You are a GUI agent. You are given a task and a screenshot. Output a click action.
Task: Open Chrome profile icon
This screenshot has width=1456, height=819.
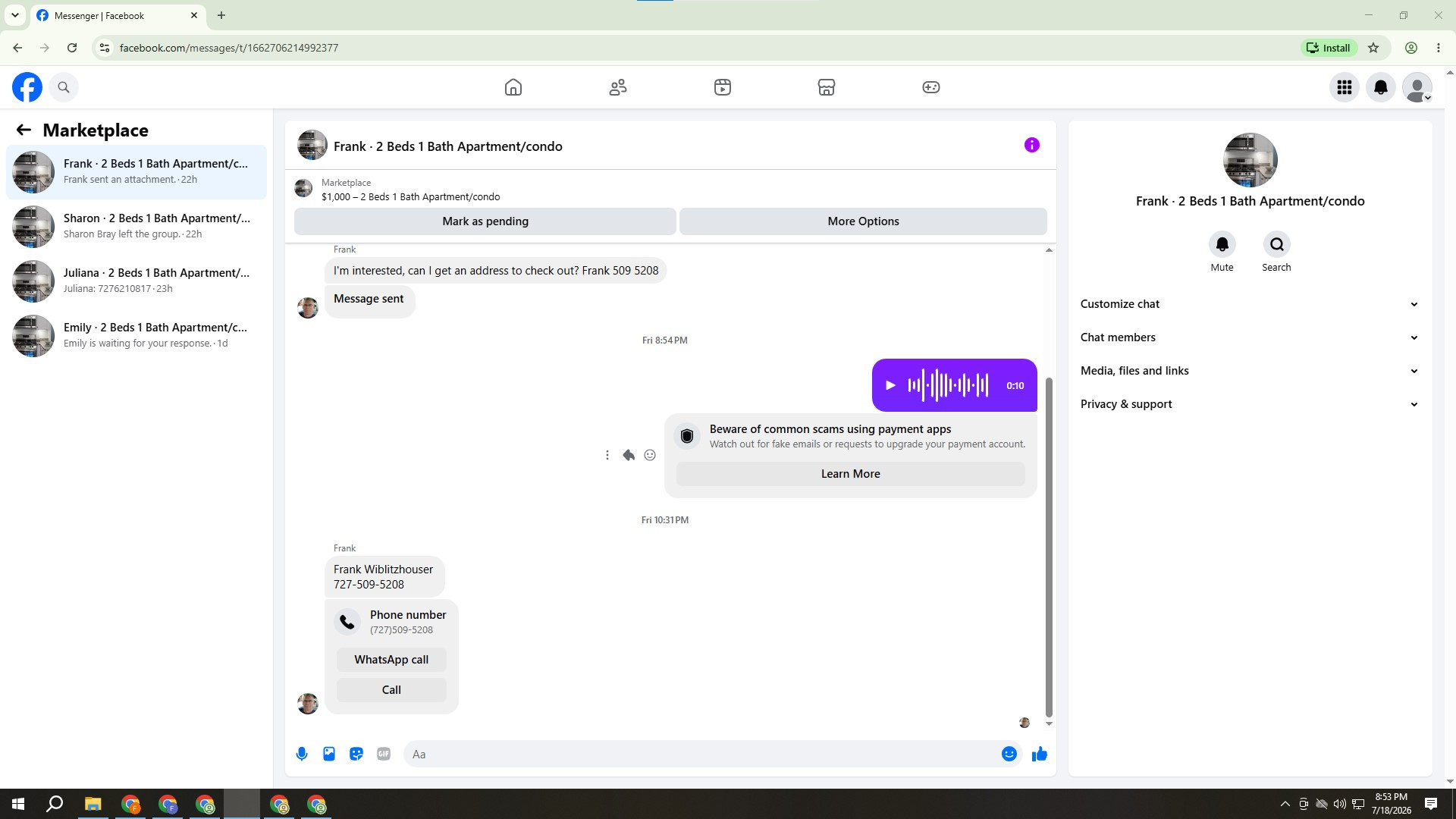click(1411, 48)
